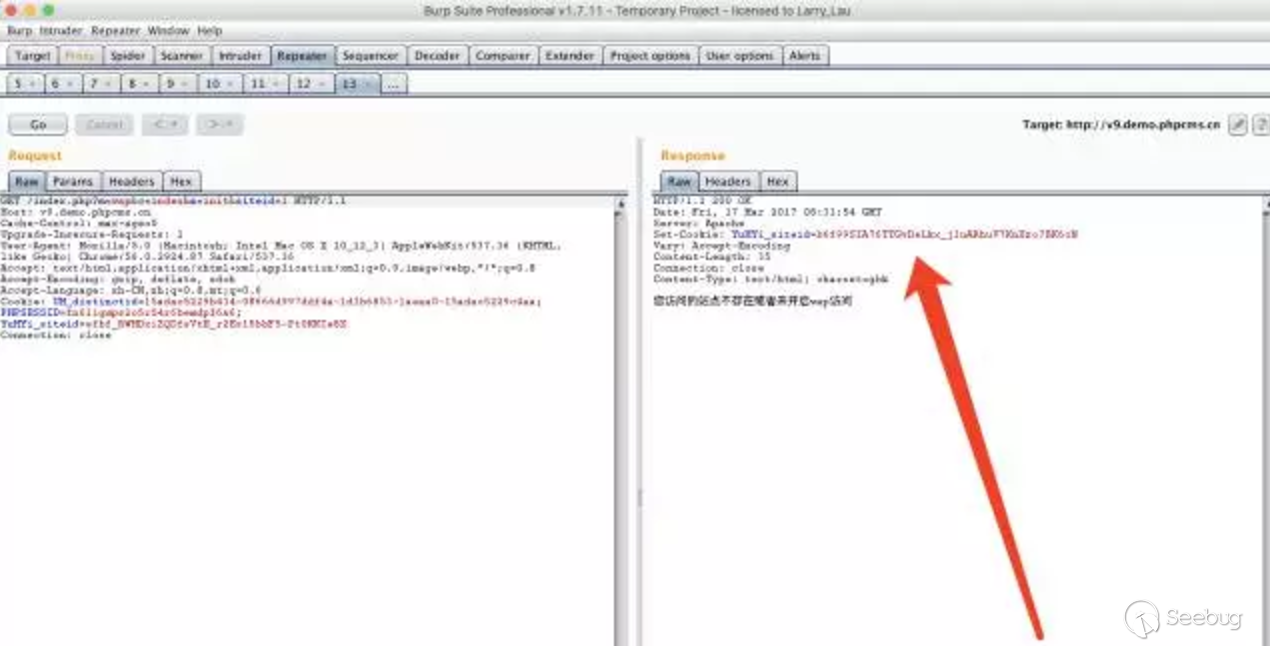Select Repeater request tab 6
Image resolution: width=1270 pixels, height=646 pixels.
pos(62,85)
